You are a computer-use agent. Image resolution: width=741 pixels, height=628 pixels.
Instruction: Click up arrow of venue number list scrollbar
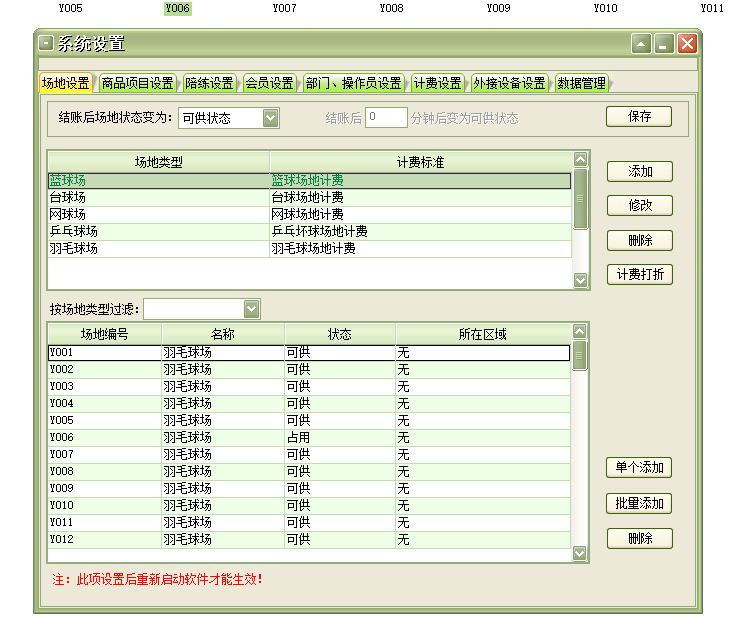[x=579, y=331]
